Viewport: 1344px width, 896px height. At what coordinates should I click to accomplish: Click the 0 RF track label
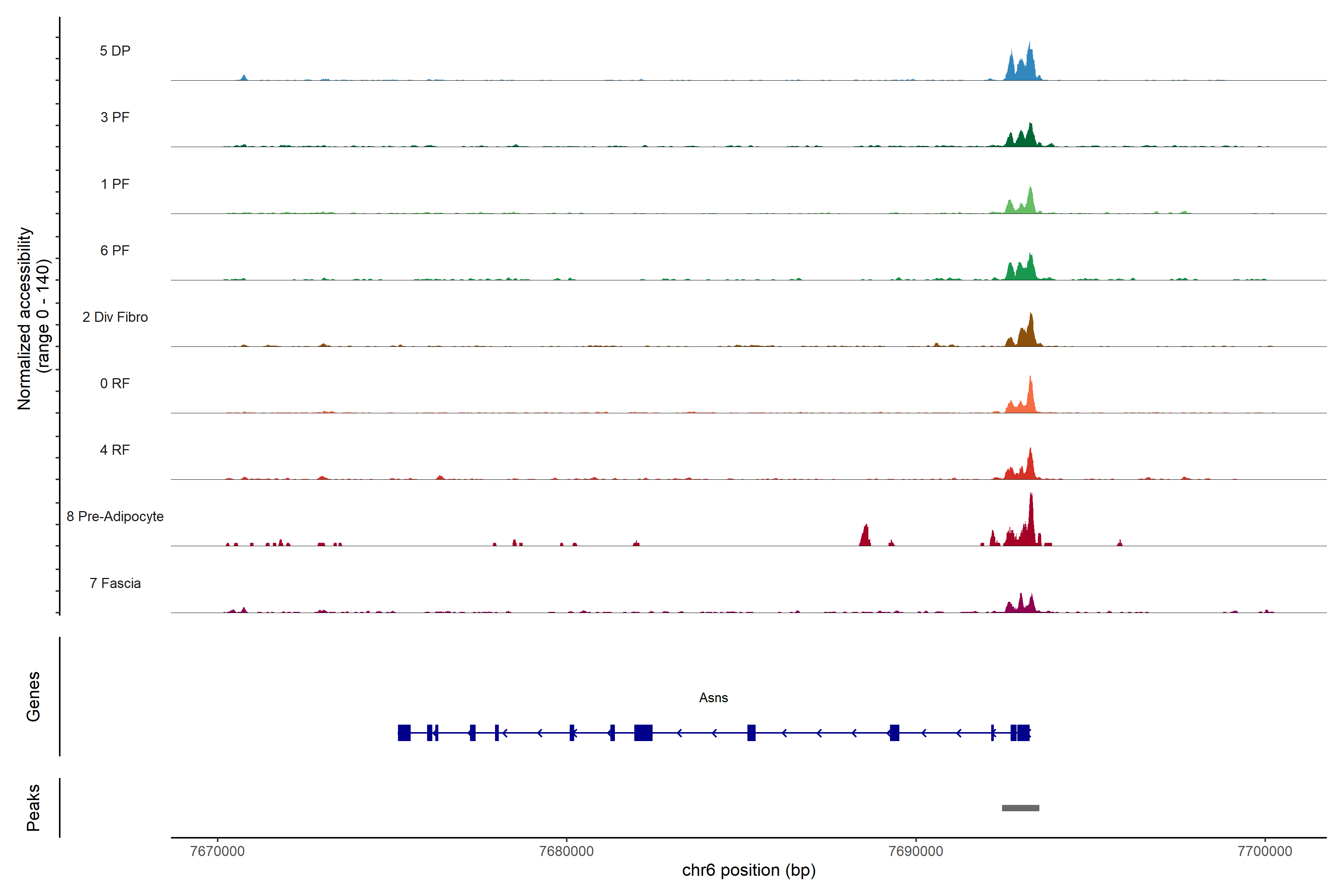point(115,383)
